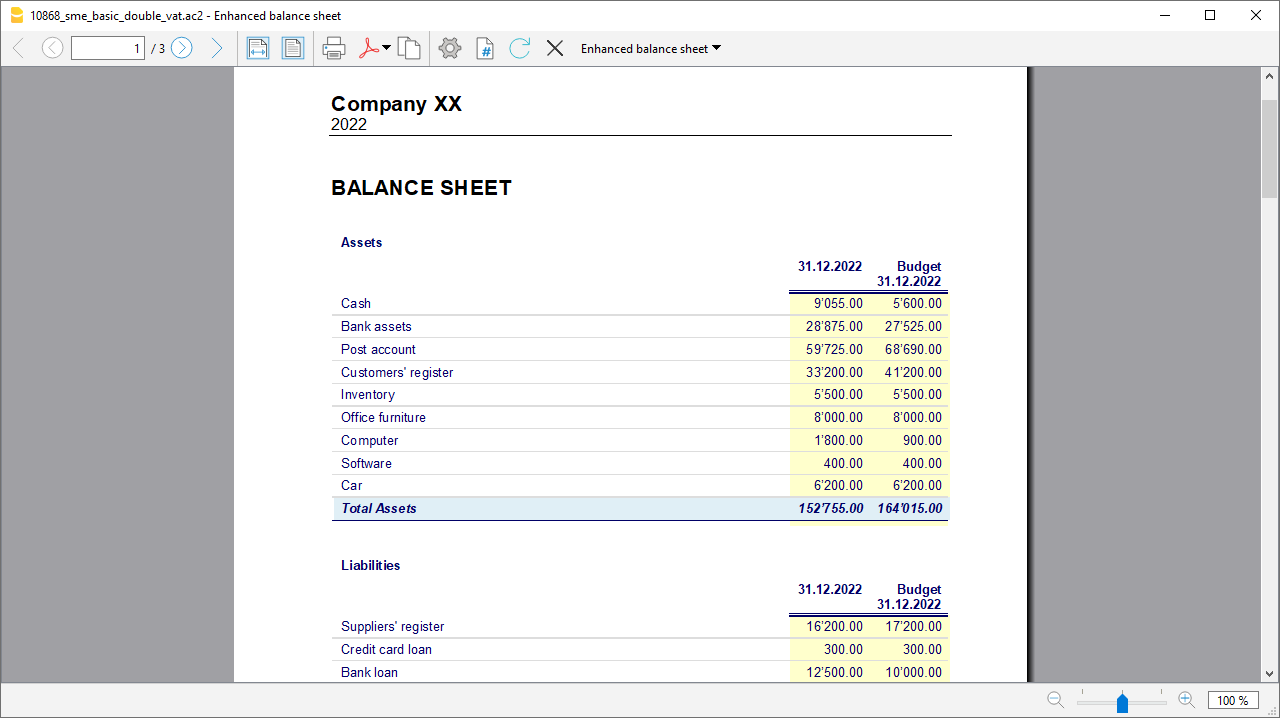Click the zoom slider handle
The image size is (1280, 718).
(1122, 702)
